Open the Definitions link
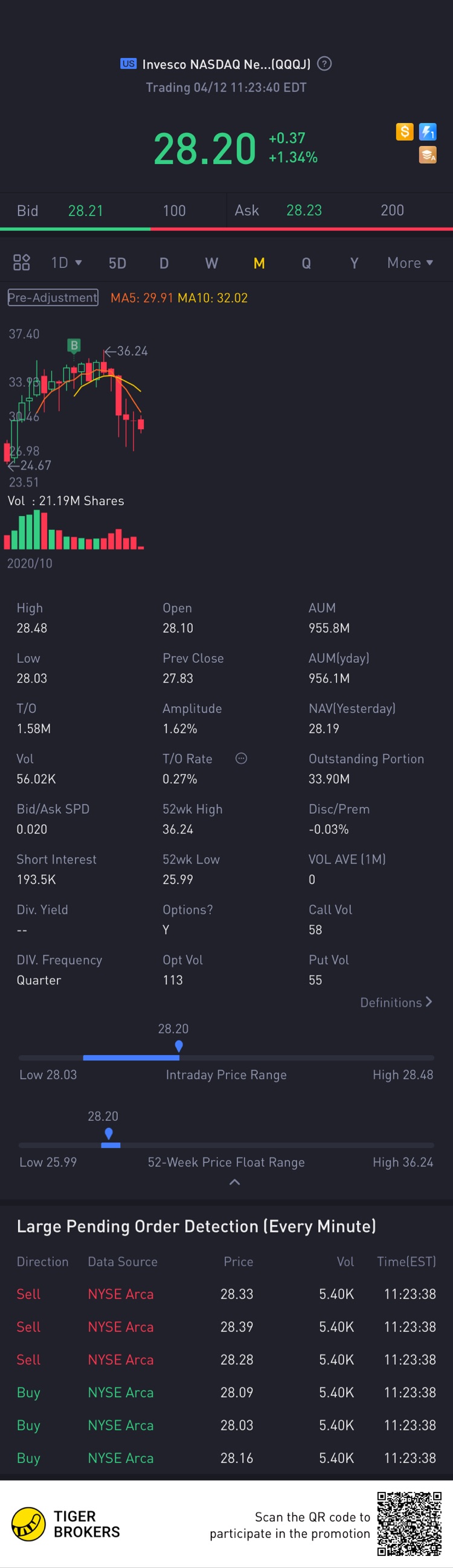This screenshot has width=453, height=1568. click(396, 1002)
